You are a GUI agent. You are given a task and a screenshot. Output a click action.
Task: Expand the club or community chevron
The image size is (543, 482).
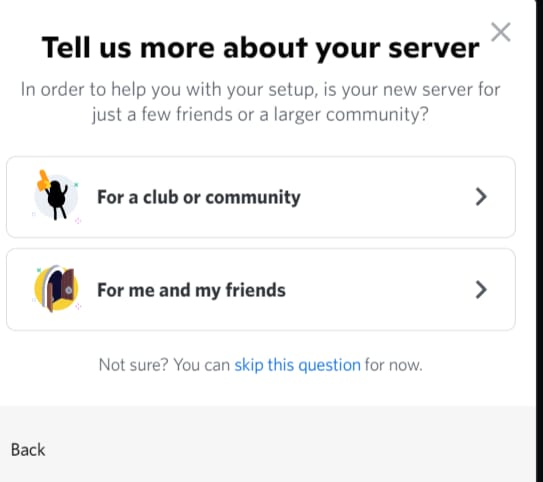(481, 197)
